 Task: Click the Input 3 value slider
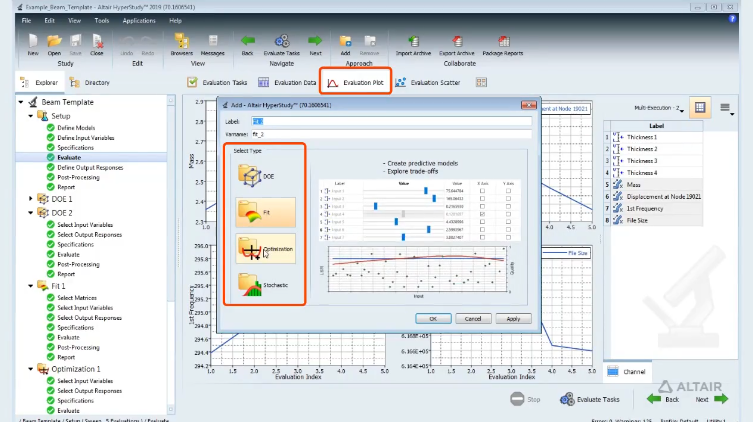(x=376, y=206)
